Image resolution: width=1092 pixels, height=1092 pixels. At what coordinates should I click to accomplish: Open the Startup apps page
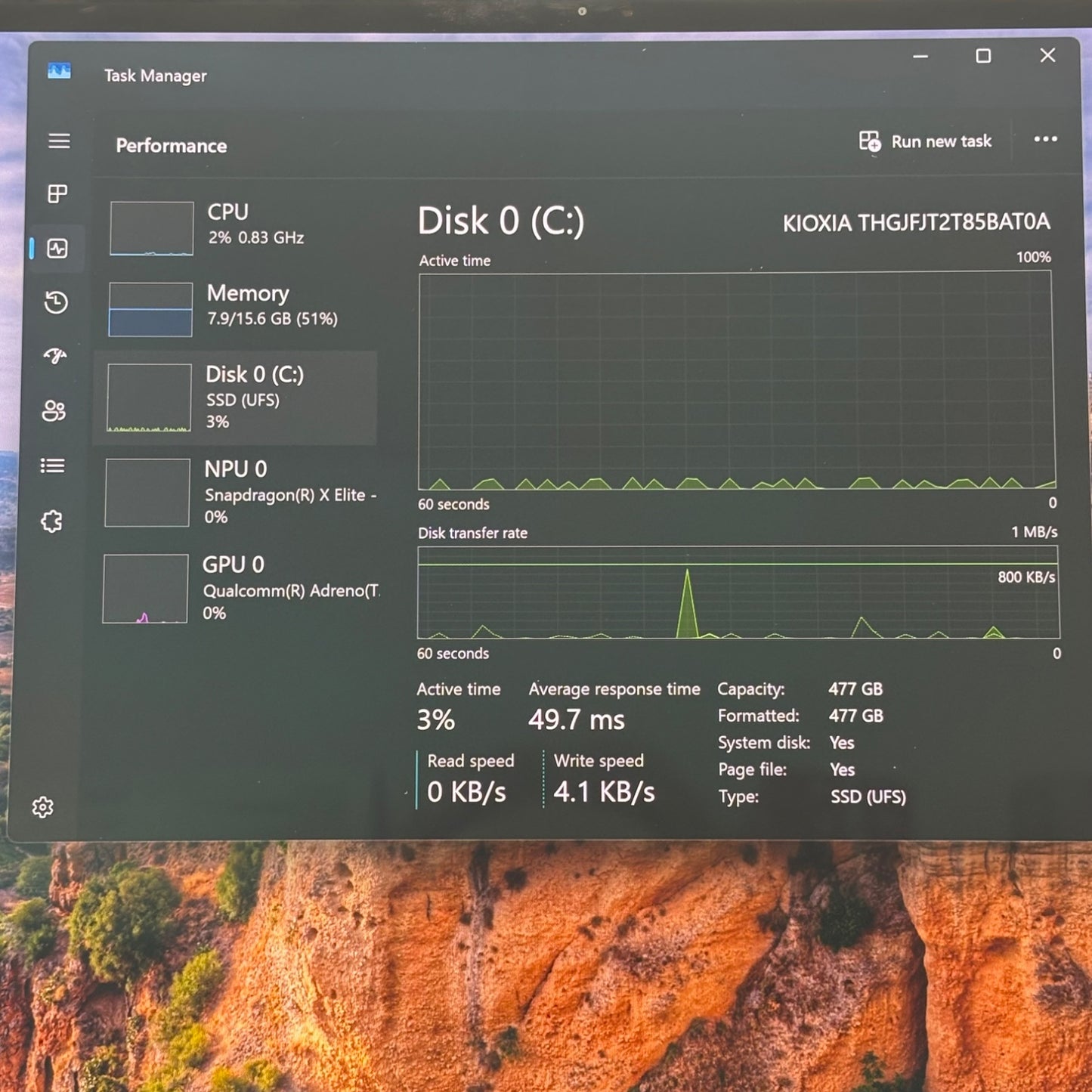54,355
